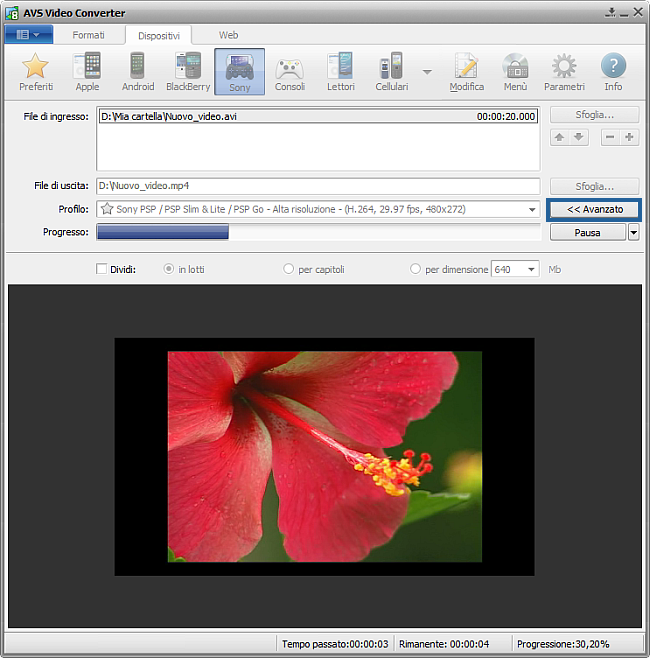Click the << Avanzato button

pos(594,210)
